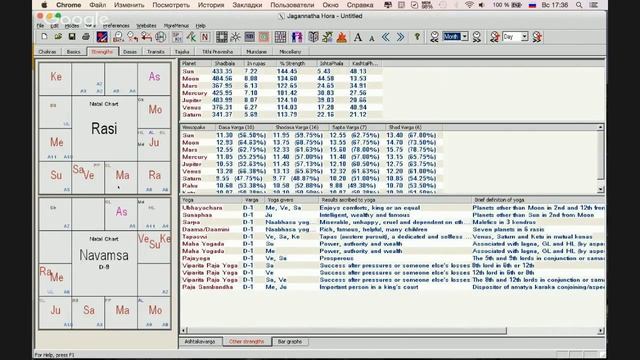Click the orange fire toolbar icon
Screen dimensions: 640x360
342,37
